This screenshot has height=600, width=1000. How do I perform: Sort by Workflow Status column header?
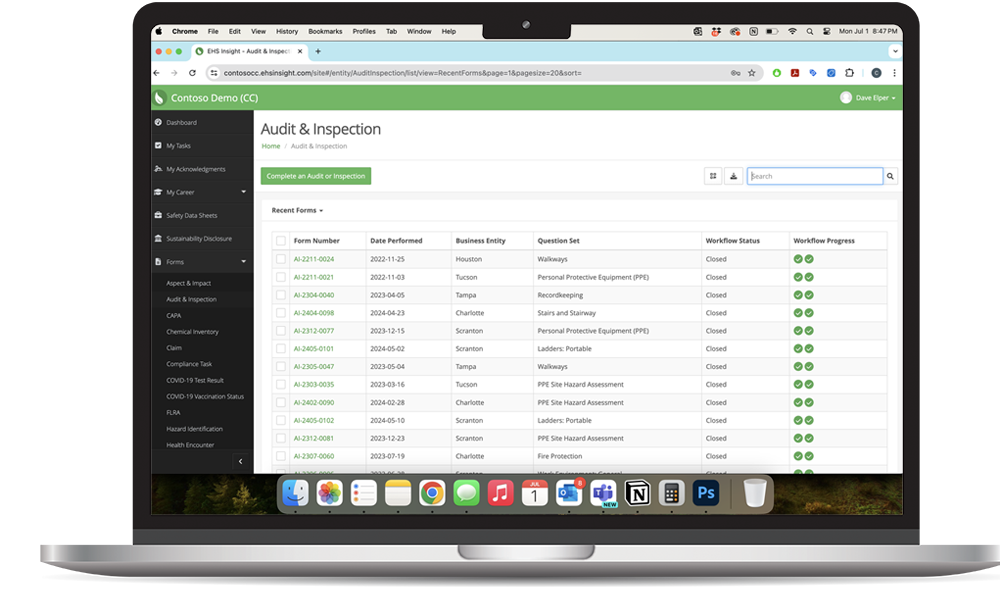coord(733,240)
